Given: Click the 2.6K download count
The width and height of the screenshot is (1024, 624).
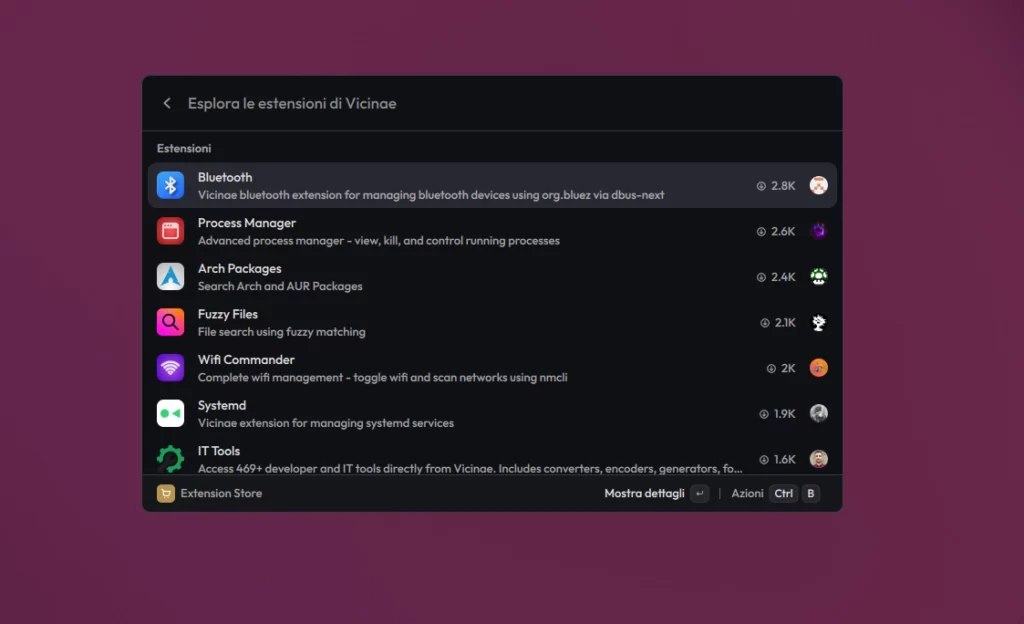Looking at the screenshot, I should tap(783, 232).
